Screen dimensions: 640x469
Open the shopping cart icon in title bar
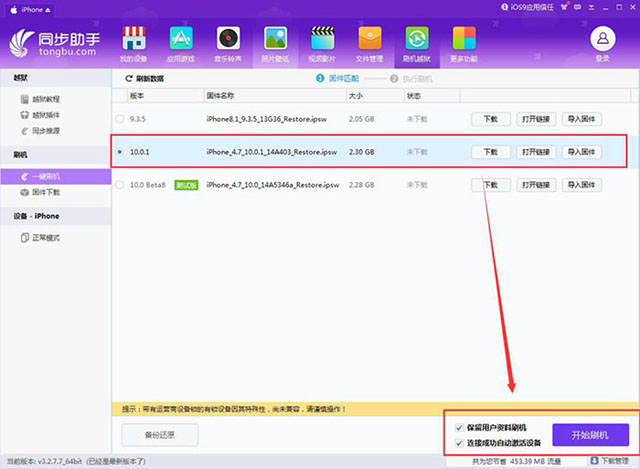(x=564, y=7)
